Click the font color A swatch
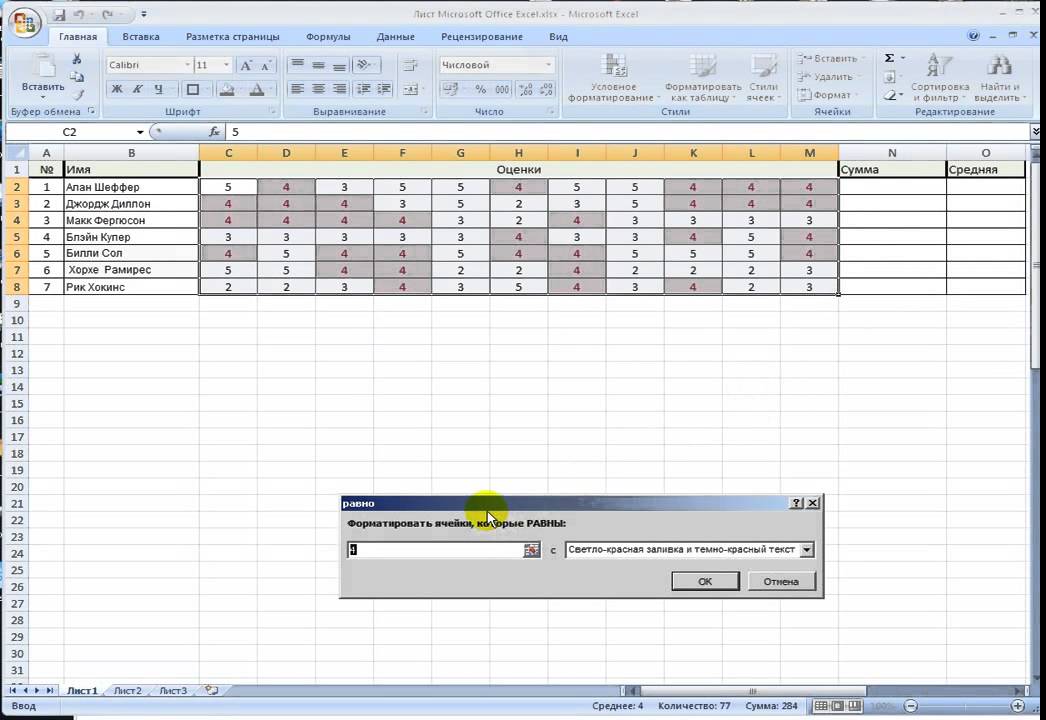The height and width of the screenshot is (720, 1046). point(257,89)
